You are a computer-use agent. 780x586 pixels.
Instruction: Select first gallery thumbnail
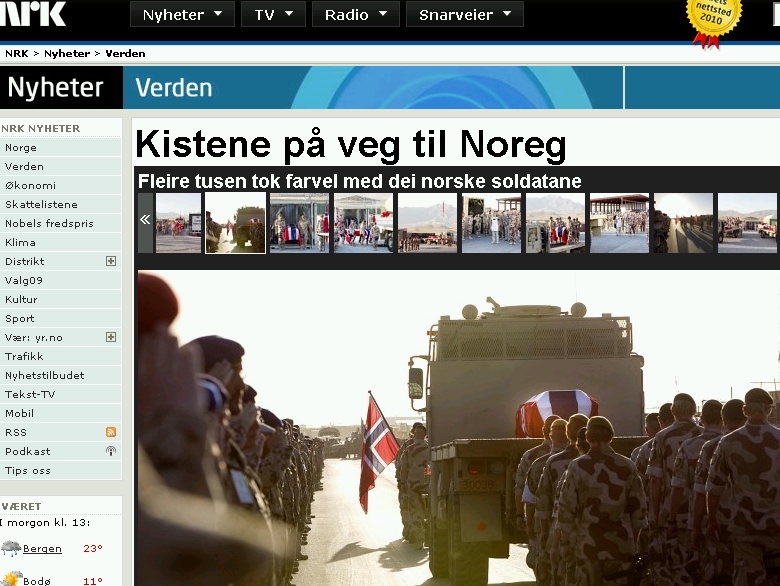click(x=179, y=223)
